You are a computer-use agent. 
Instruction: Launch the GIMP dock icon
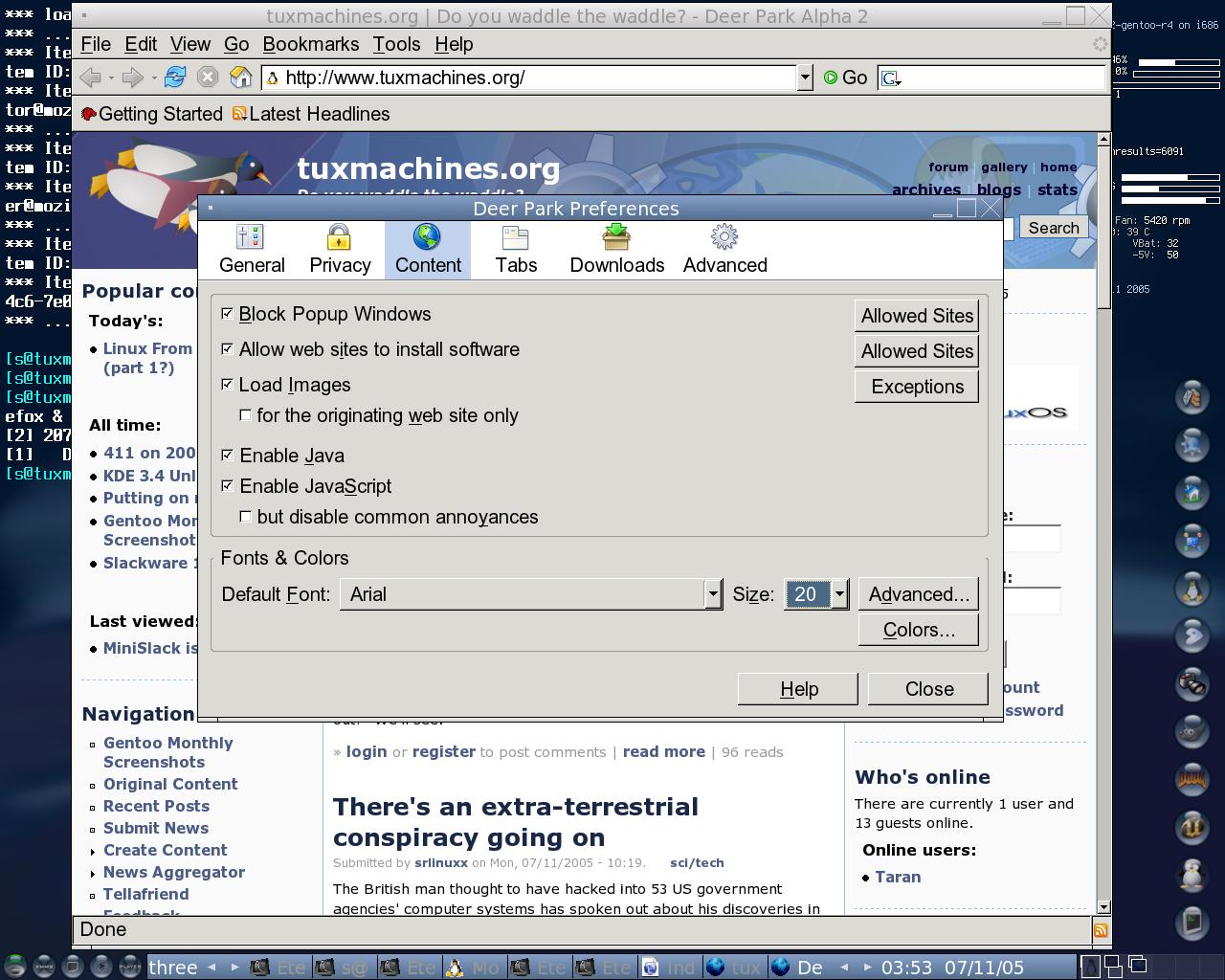coord(1192,731)
